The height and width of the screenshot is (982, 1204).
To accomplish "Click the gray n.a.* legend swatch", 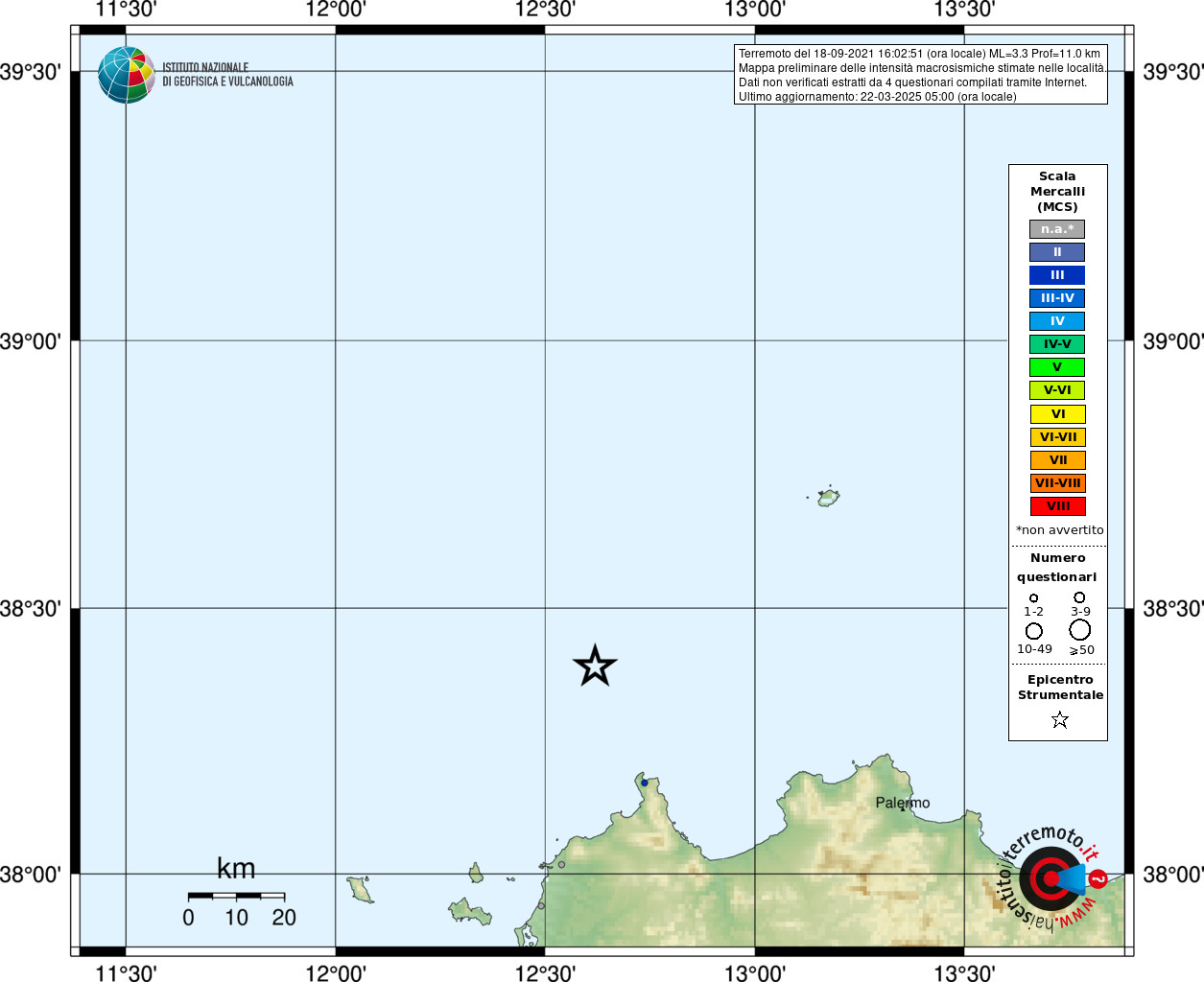I will (x=1057, y=229).
